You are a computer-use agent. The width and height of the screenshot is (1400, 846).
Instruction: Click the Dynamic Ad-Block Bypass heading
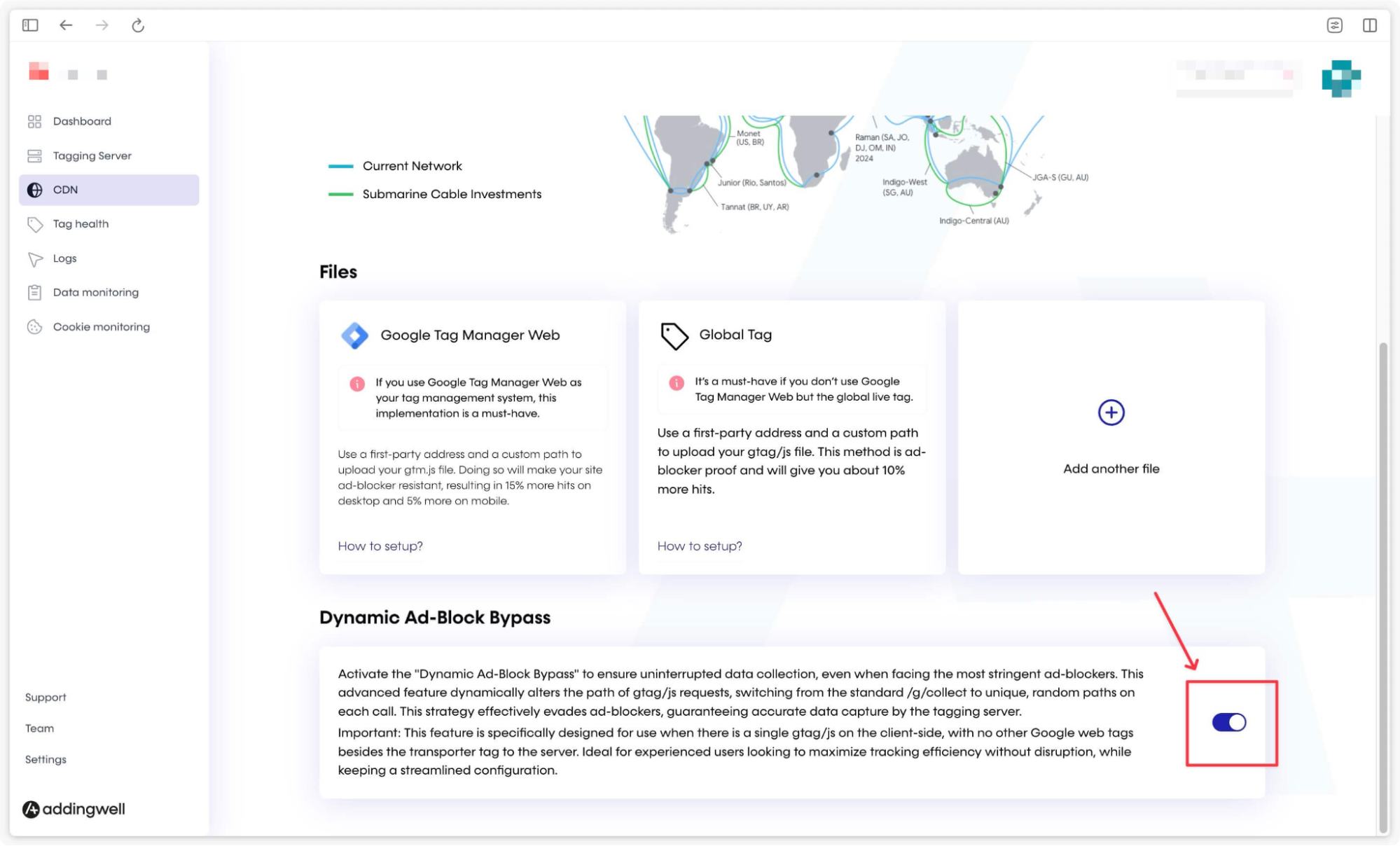(x=435, y=618)
